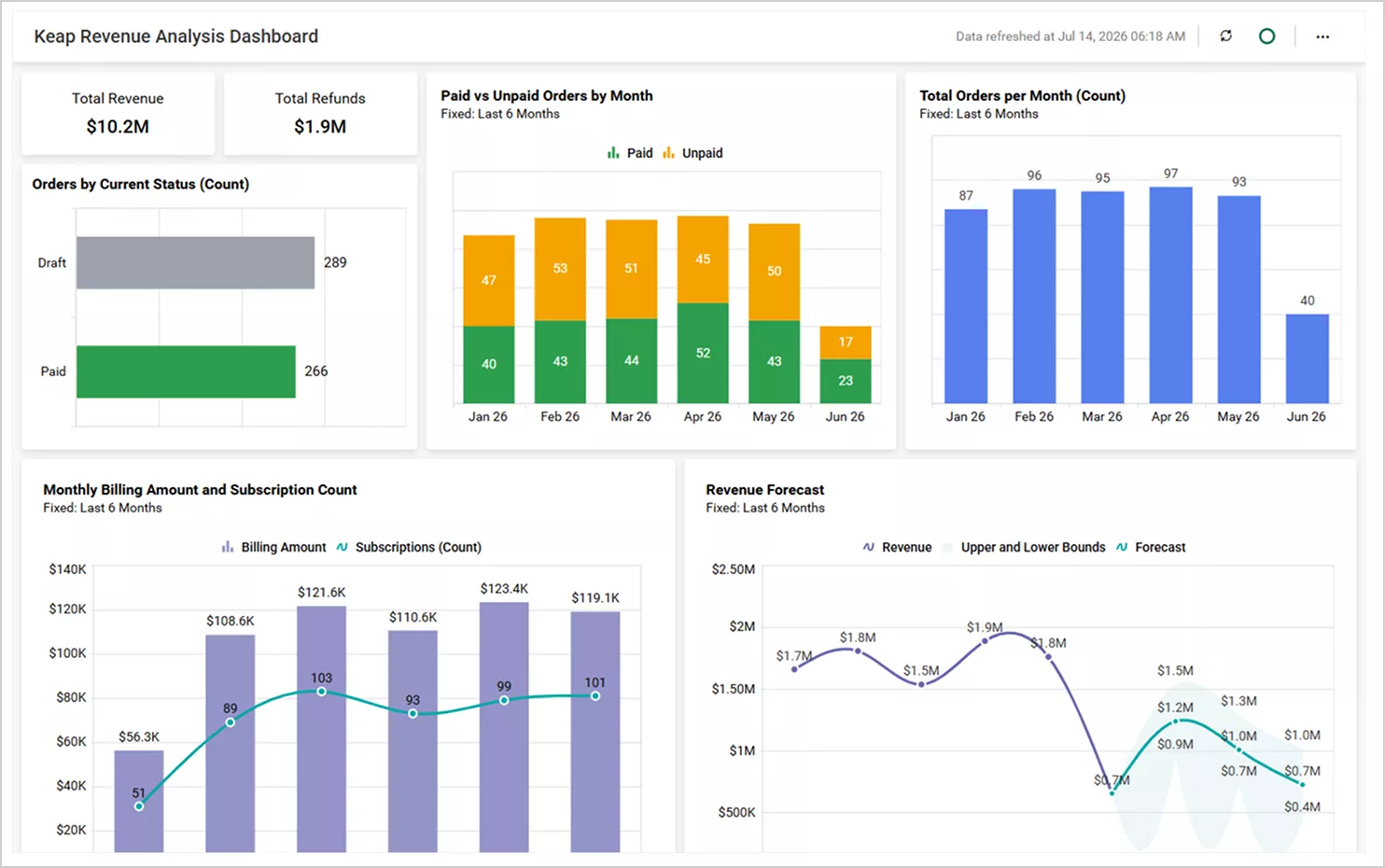The image size is (1385, 868).
Task: Toggle the Unpaid legend bar icon
Action: [668, 153]
